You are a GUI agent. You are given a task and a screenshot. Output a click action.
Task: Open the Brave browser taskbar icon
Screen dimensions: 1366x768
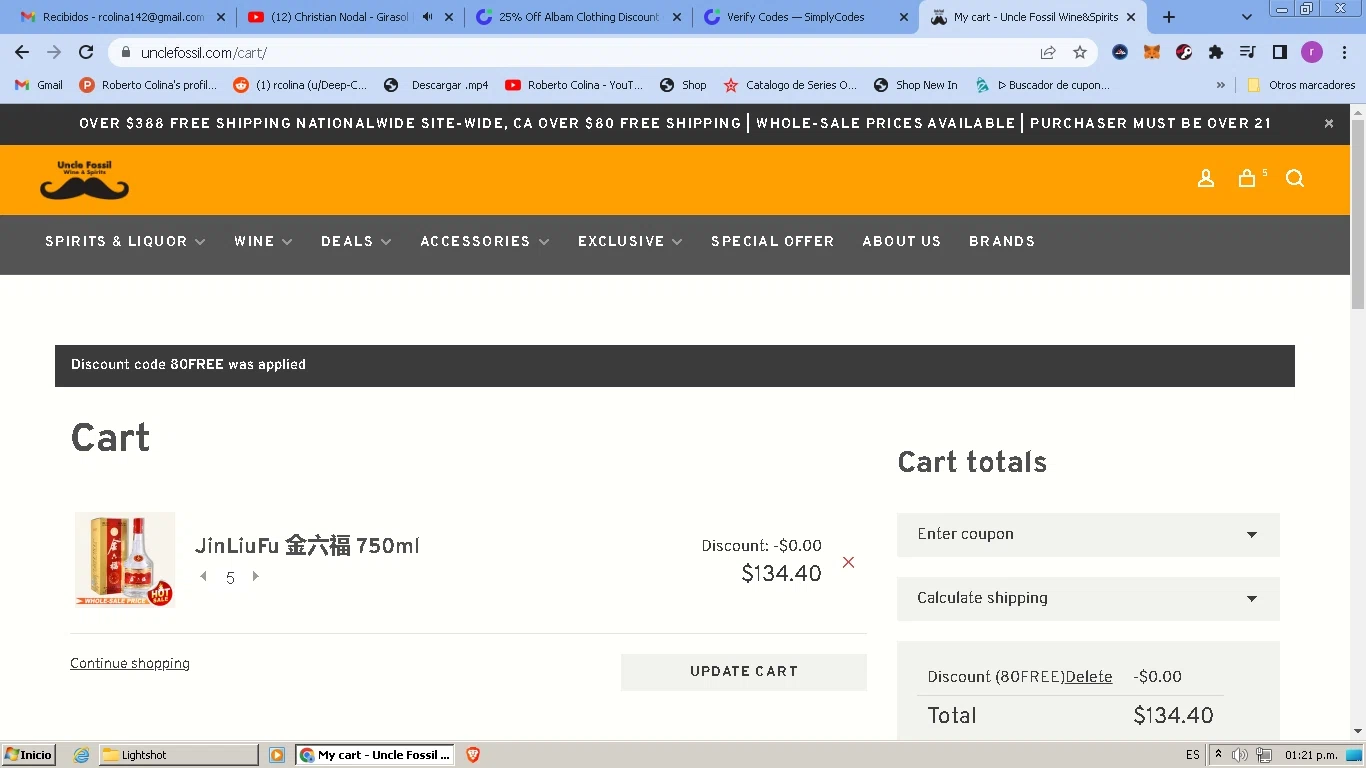[473, 755]
